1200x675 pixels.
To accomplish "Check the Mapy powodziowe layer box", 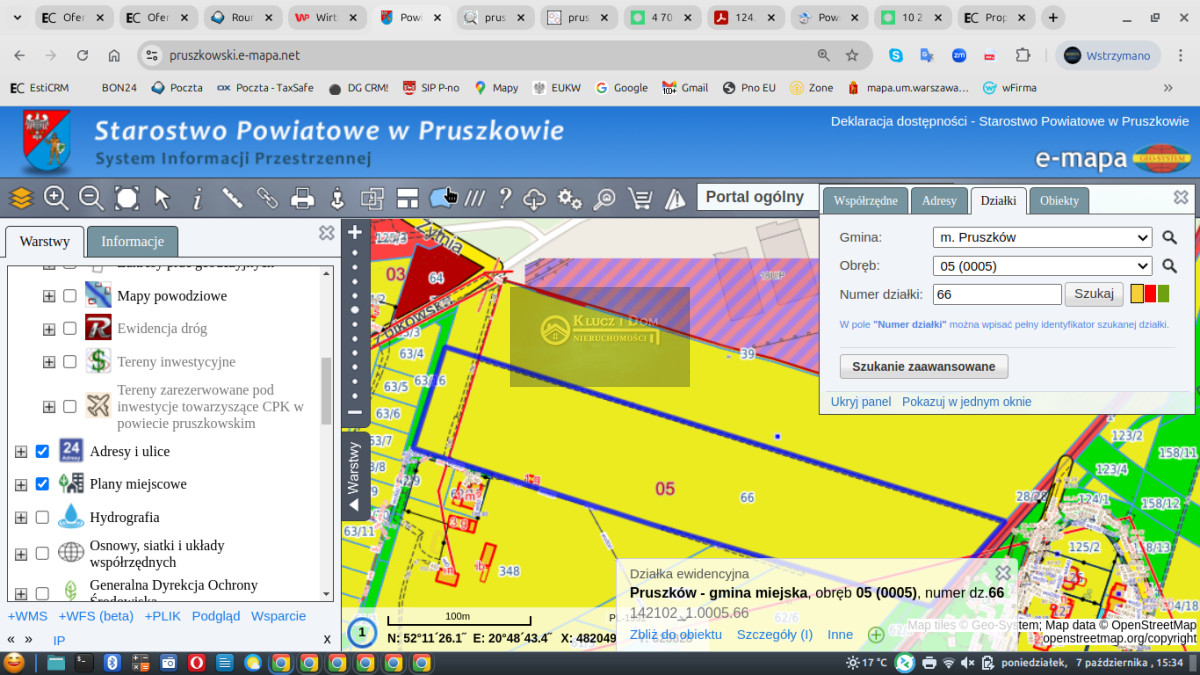I will point(70,296).
